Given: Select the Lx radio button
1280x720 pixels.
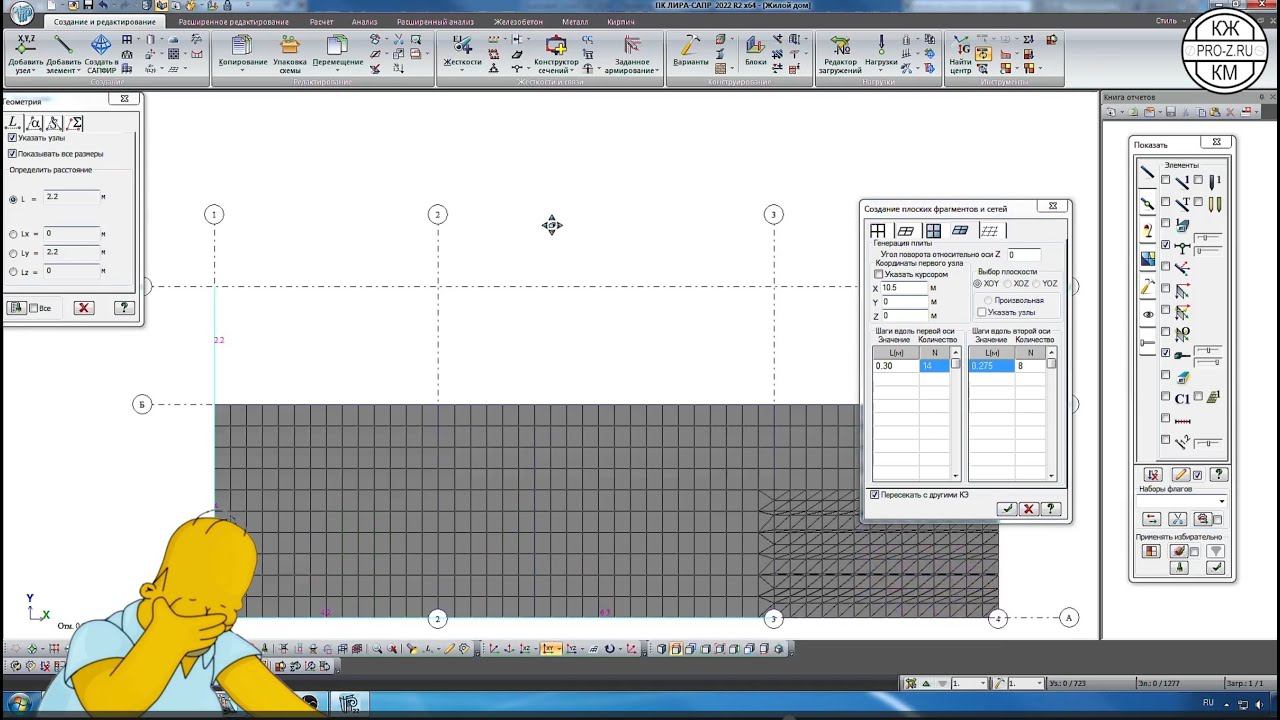Looking at the screenshot, I should [x=13, y=234].
